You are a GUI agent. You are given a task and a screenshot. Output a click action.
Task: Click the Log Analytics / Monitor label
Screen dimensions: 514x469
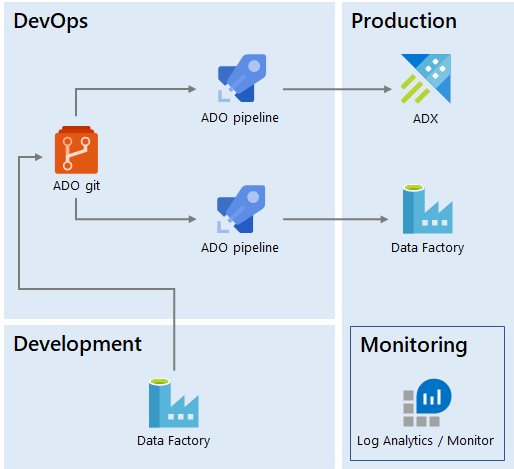(425, 441)
